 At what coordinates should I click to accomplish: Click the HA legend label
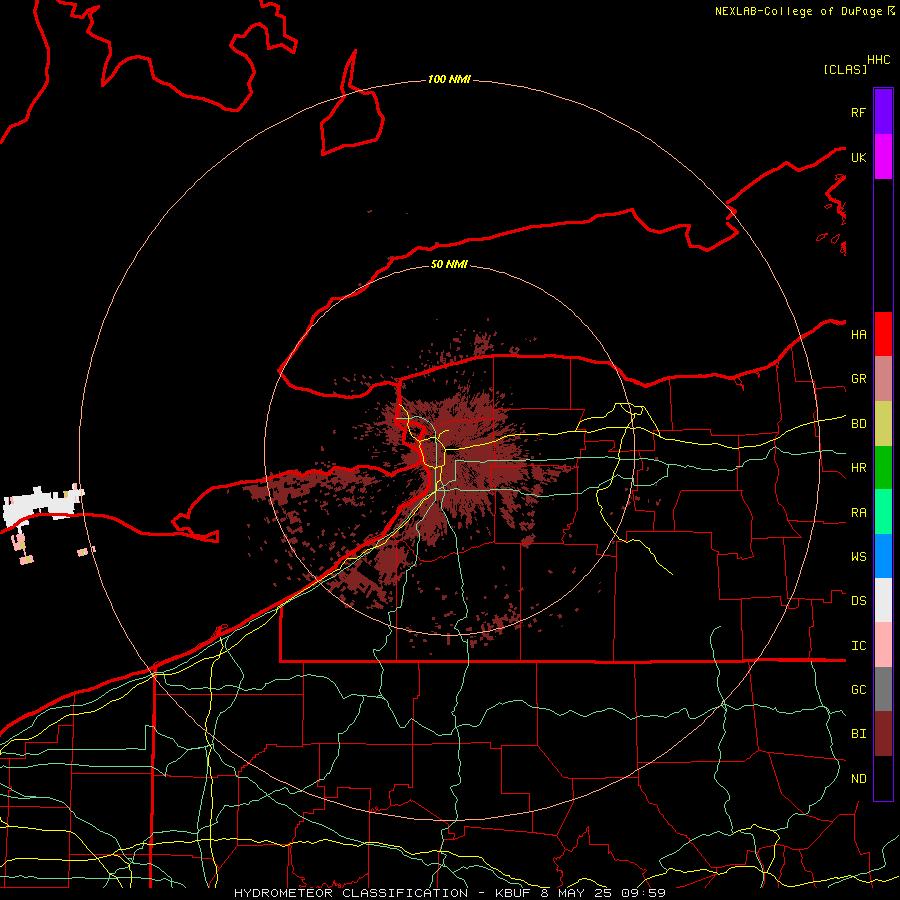click(858, 335)
